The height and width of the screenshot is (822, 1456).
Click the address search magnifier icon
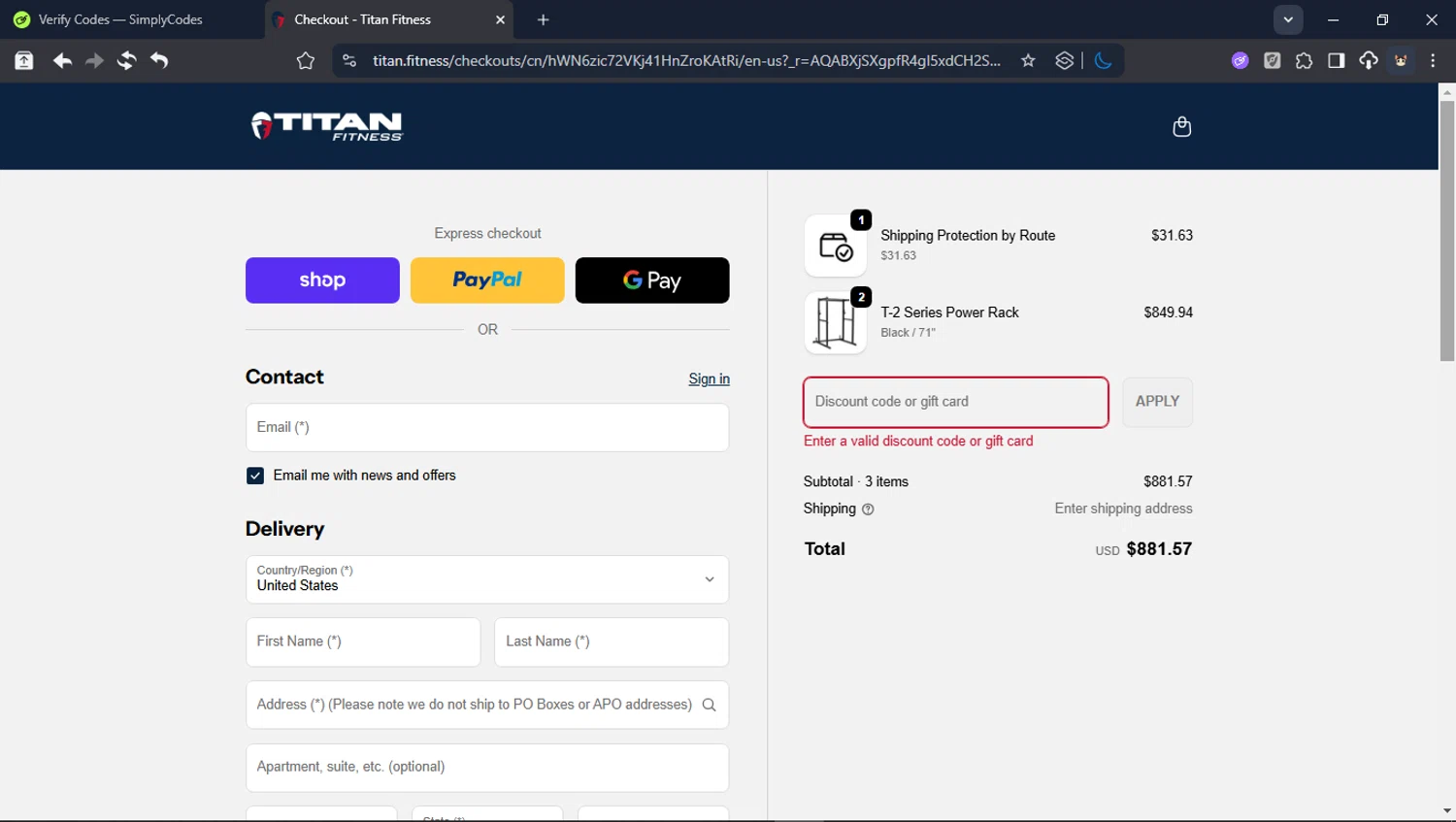(x=709, y=706)
